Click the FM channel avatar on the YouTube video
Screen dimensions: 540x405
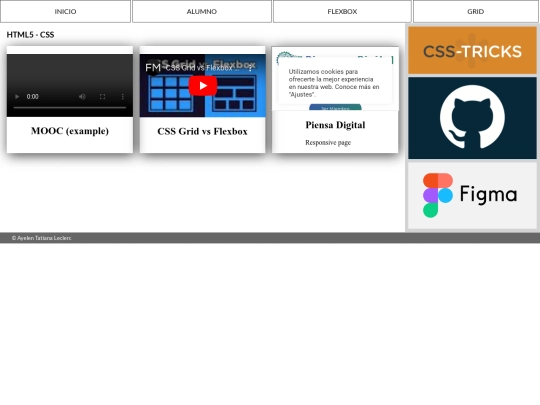point(153,68)
